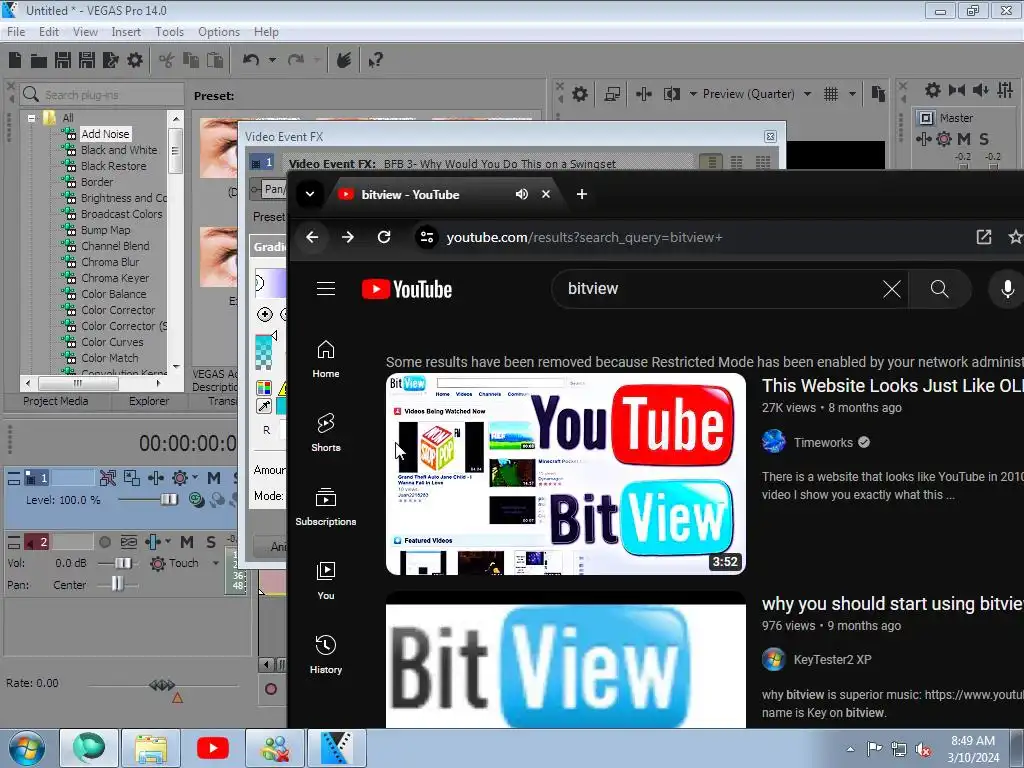Open KeyTester2 XP channel link
Screen dimensions: 1024x768
click(x=832, y=660)
